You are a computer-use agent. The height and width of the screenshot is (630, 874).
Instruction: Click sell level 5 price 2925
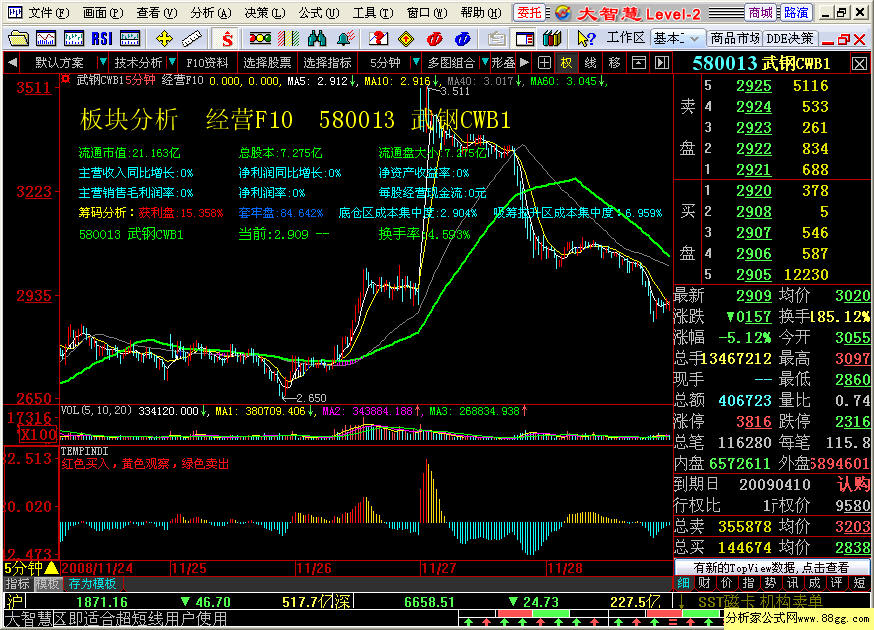754,86
